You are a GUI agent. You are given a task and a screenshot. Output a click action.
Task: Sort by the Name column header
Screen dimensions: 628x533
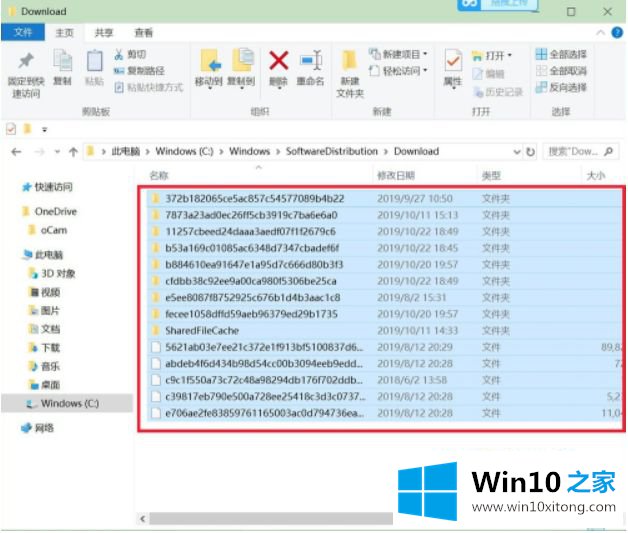coord(159,175)
